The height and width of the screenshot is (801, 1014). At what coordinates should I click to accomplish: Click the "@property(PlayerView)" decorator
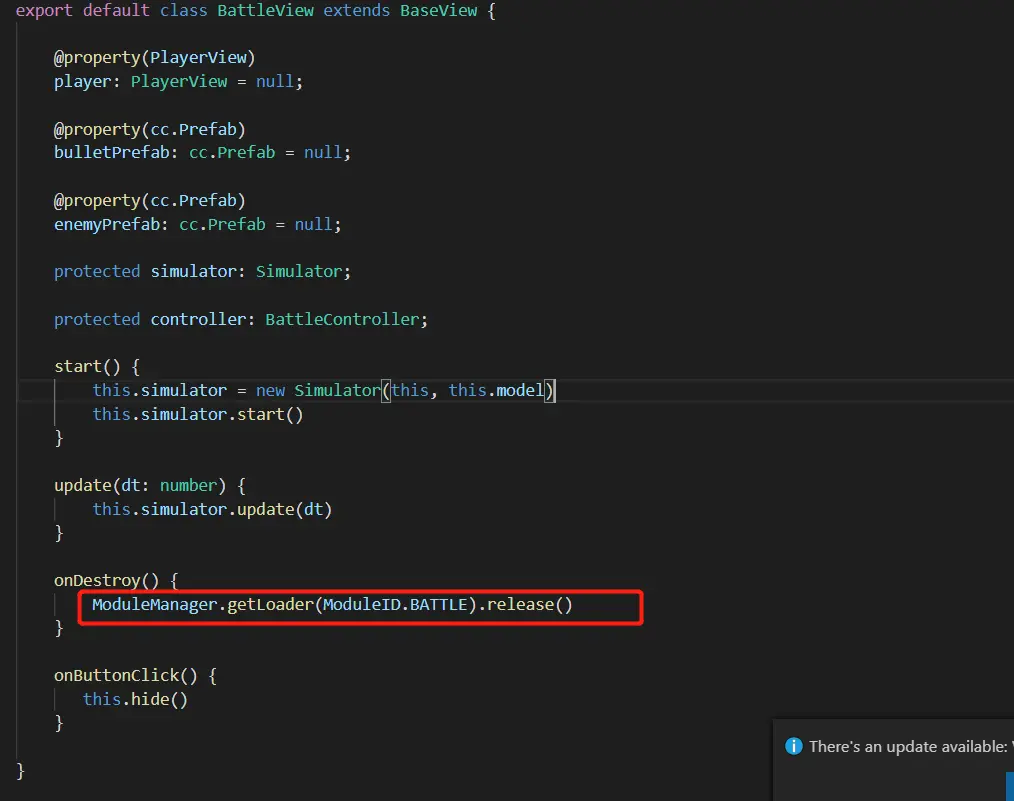[x=155, y=58]
